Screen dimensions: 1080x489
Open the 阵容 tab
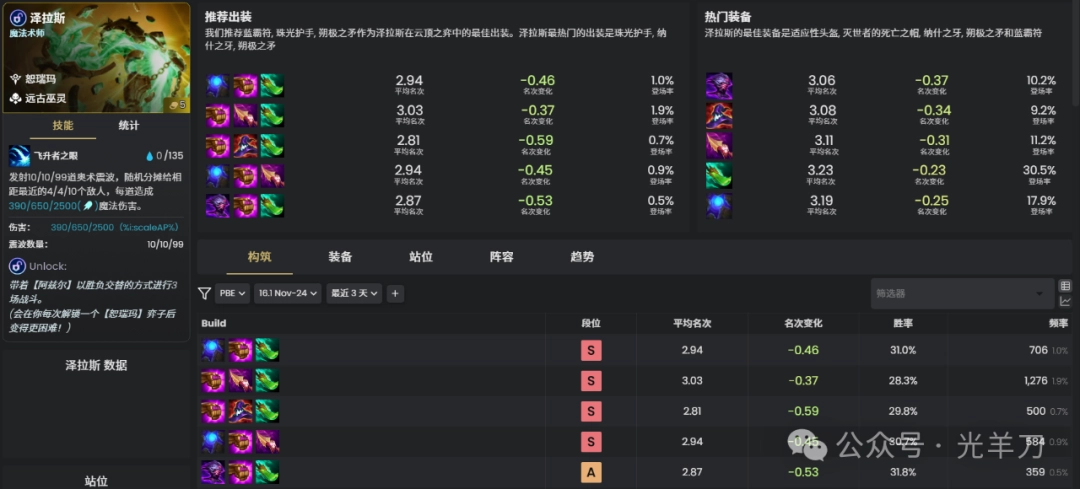501,257
